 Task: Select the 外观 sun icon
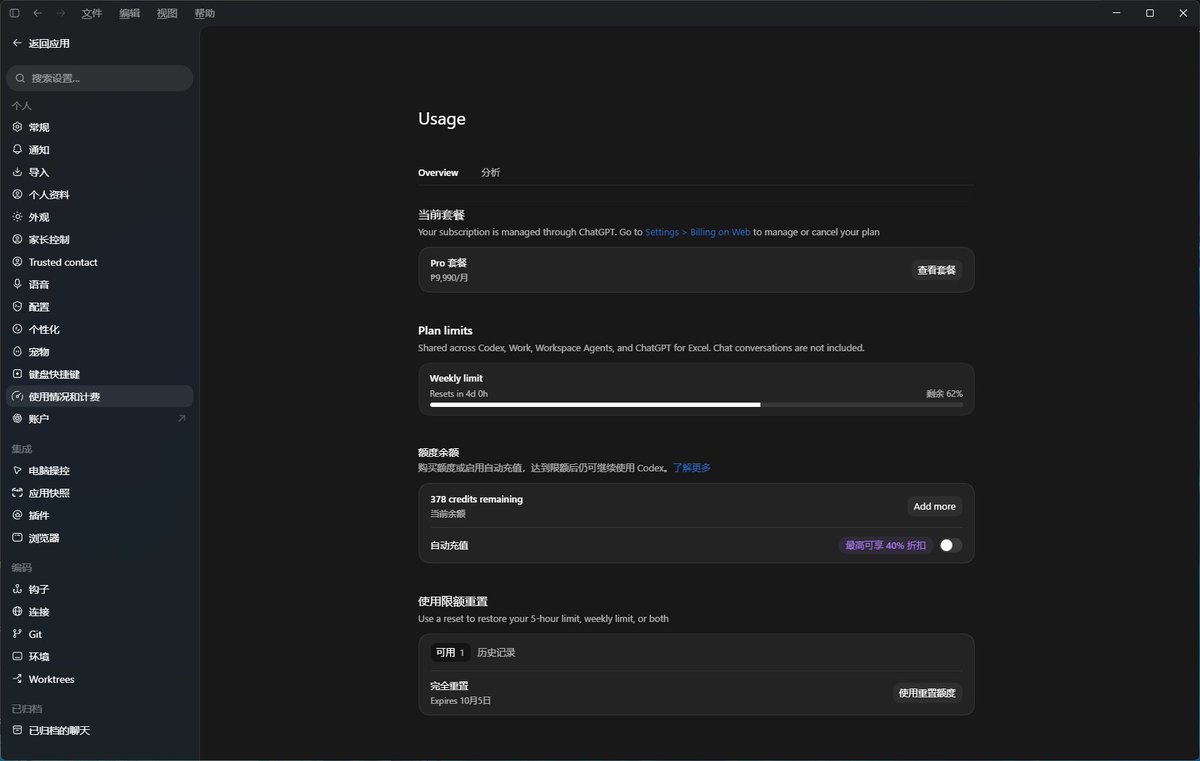pyautogui.click(x=17, y=217)
